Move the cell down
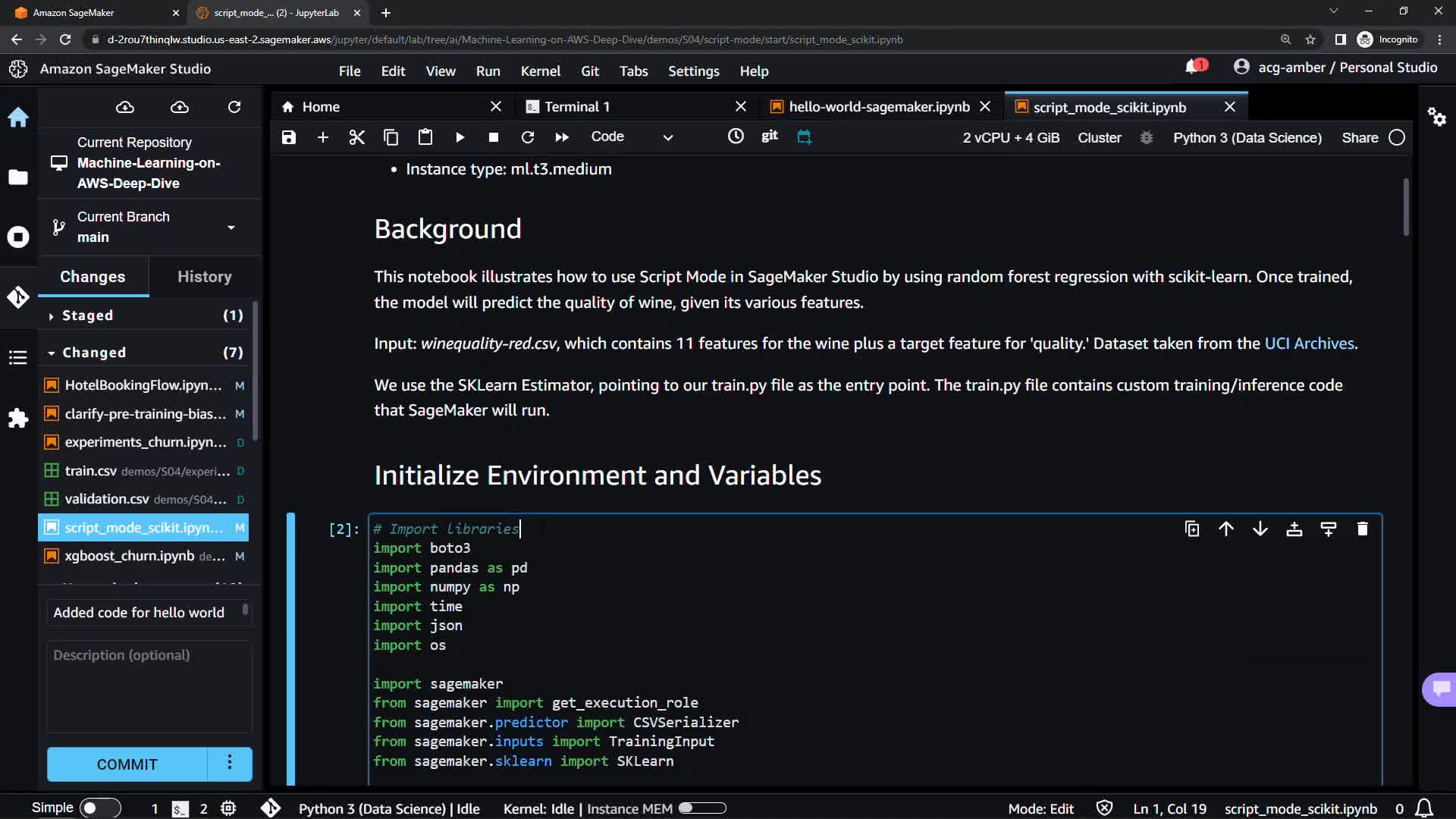 [1260, 529]
